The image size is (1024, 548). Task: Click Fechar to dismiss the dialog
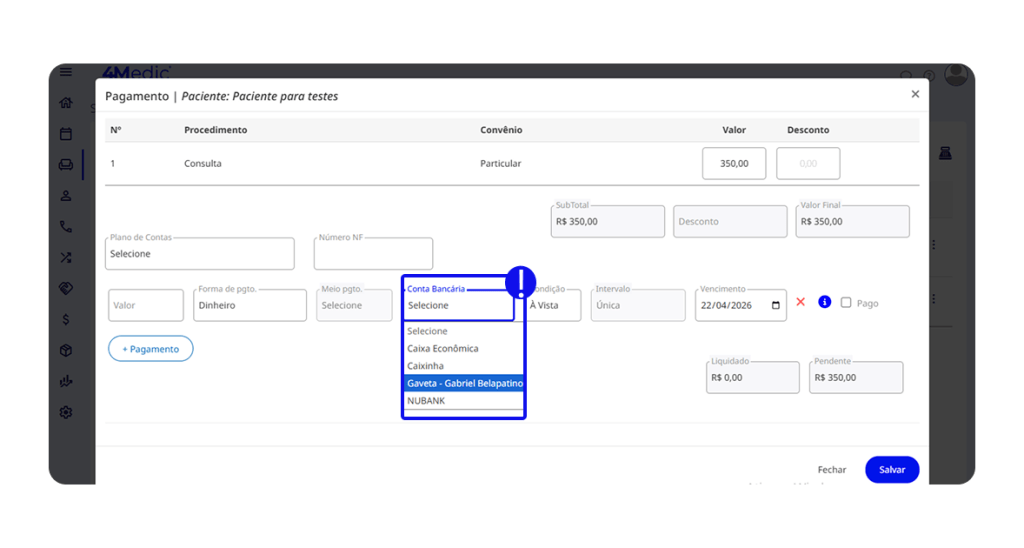click(x=831, y=470)
